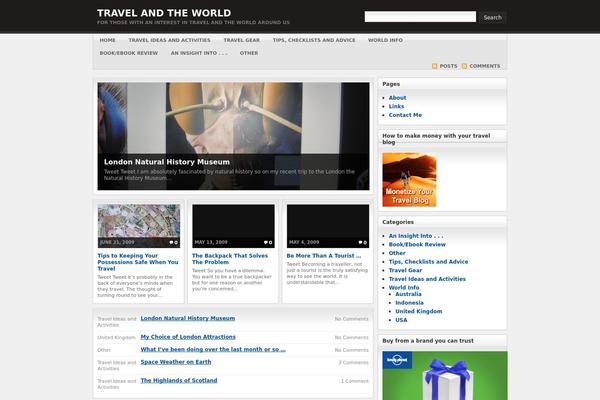Open What I've been doing over the last month post

[213, 349]
